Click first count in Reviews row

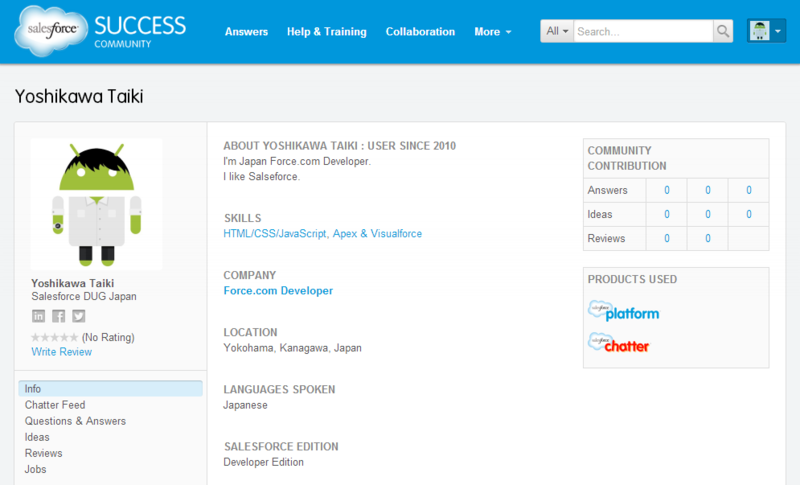[x=667, y=238]
